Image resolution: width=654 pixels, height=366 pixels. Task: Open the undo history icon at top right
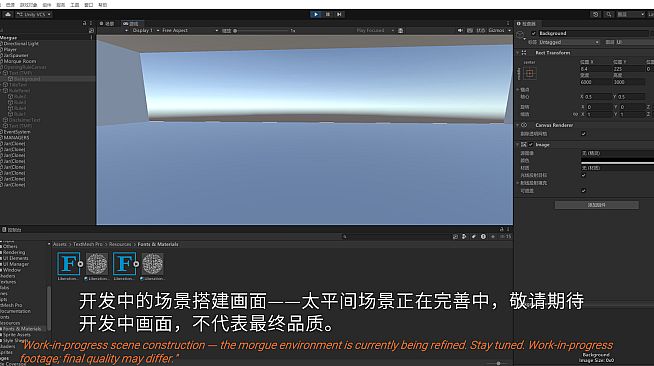click(595, 14)
